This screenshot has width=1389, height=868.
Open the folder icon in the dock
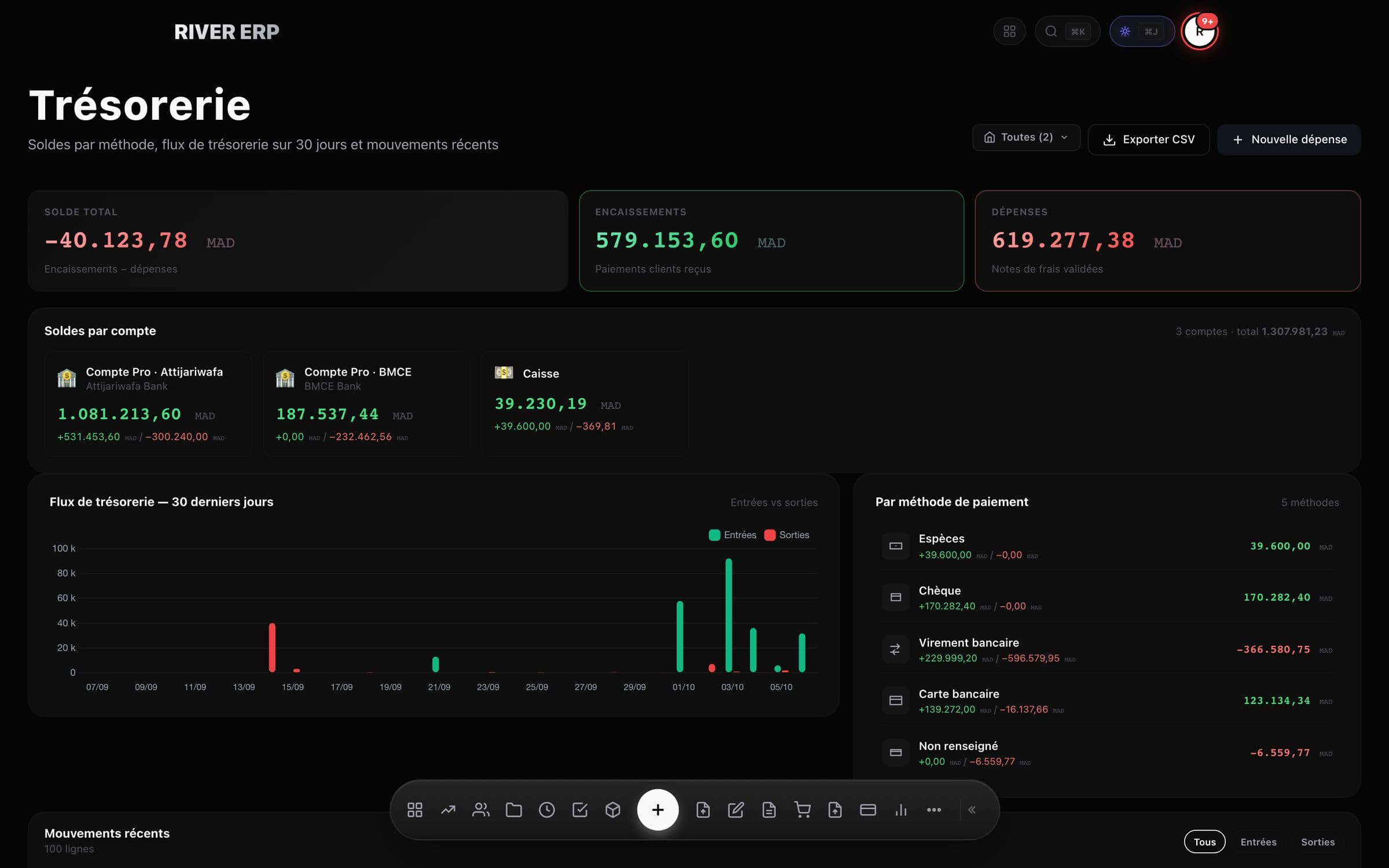(514, 810)
